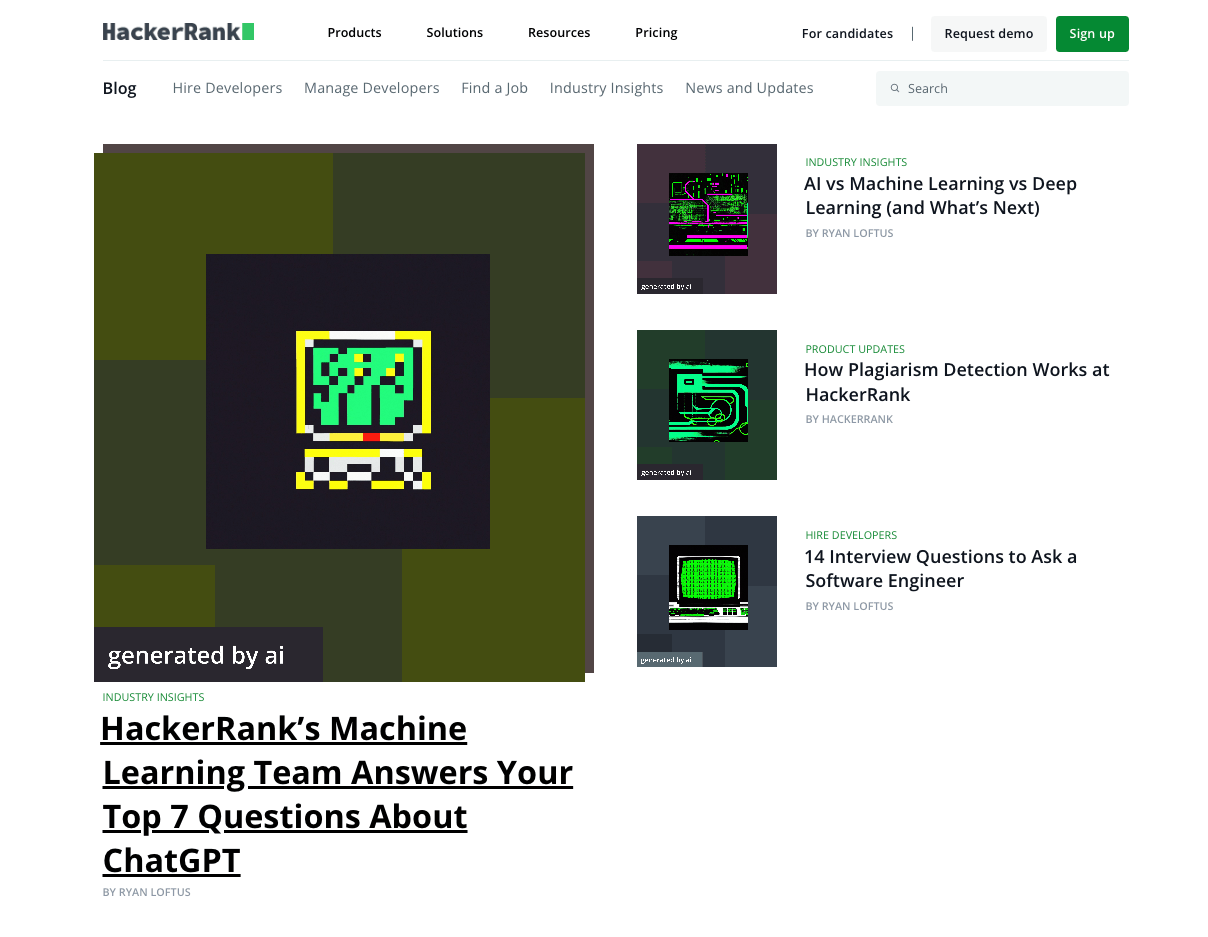
Task: Select the Find a Job category
Action: pos(494,88)
